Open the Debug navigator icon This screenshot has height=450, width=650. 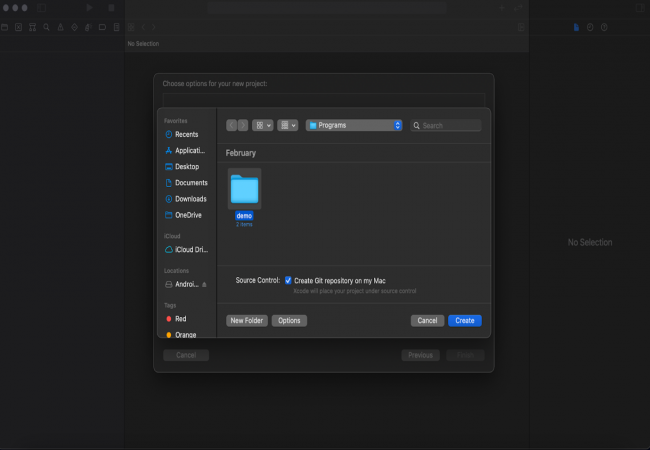tap(88, 27)
